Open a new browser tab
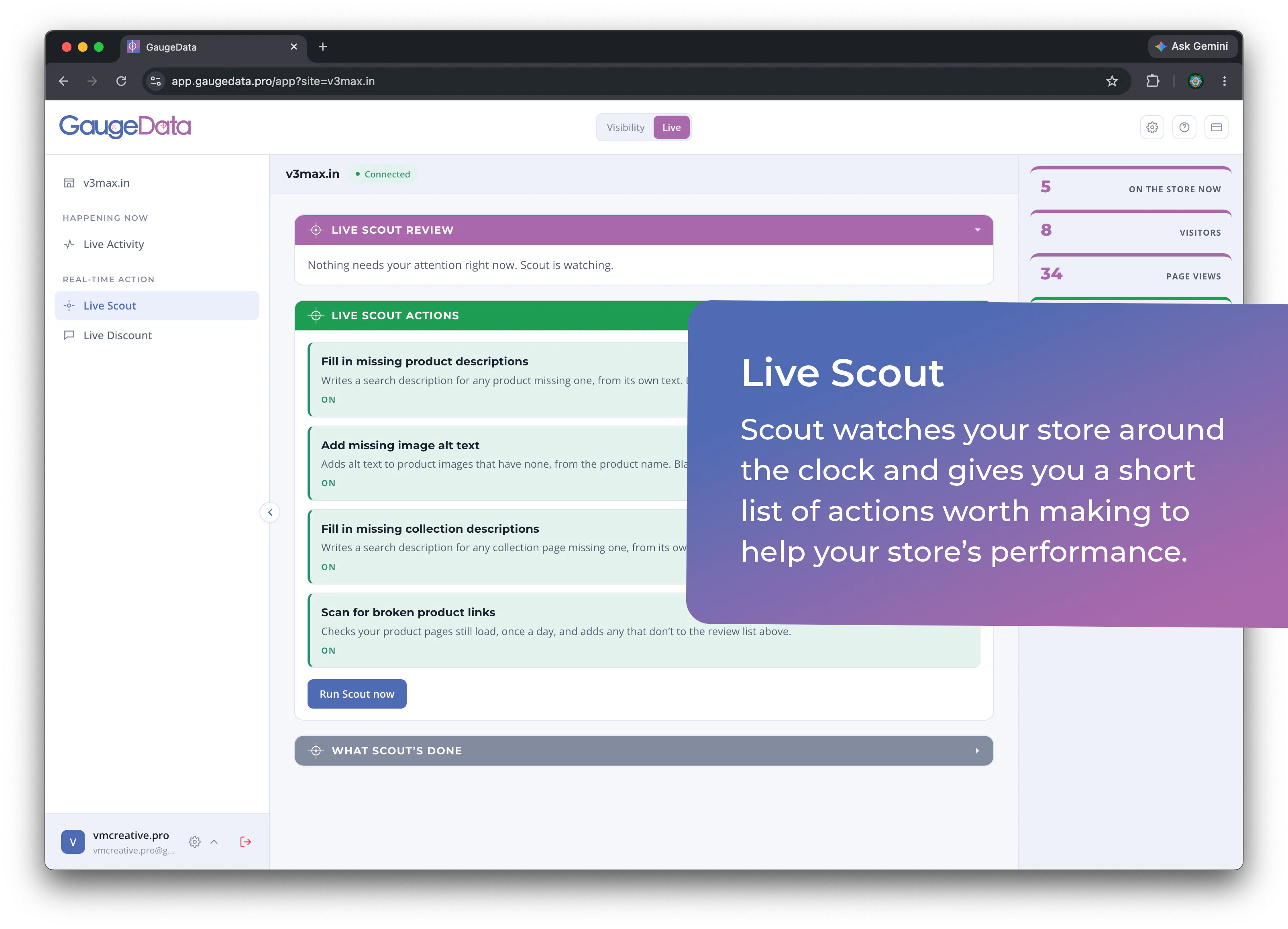The image size is (1288, 929). coord(322,47)
